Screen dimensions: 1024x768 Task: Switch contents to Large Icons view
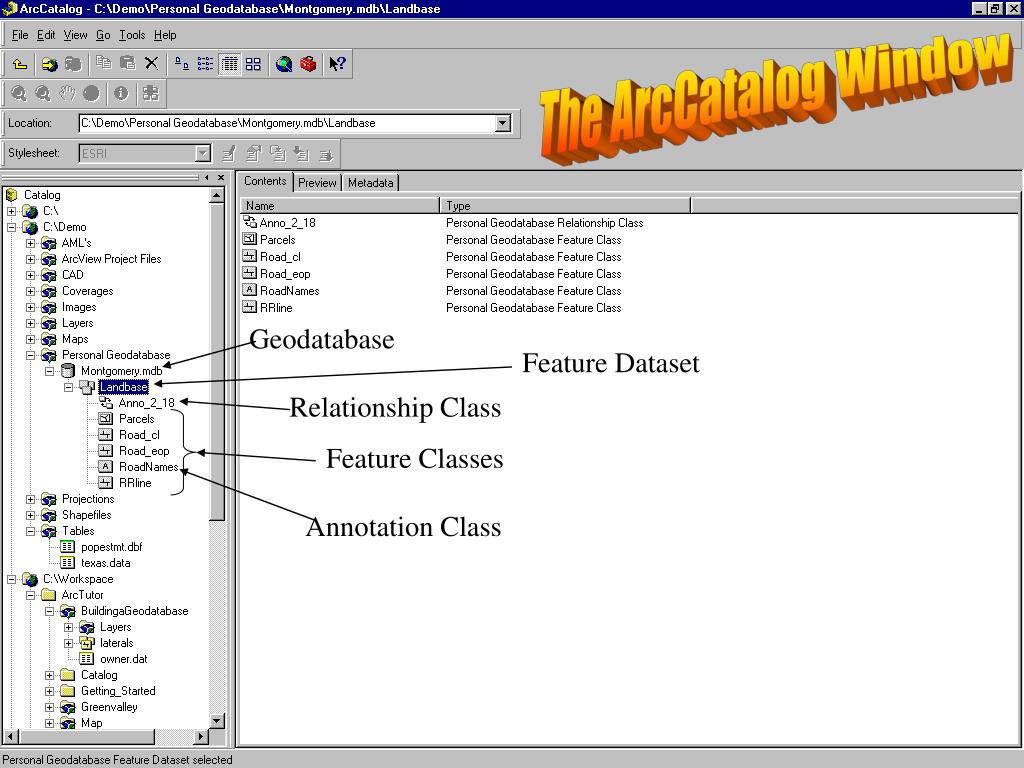coord(182,63)
